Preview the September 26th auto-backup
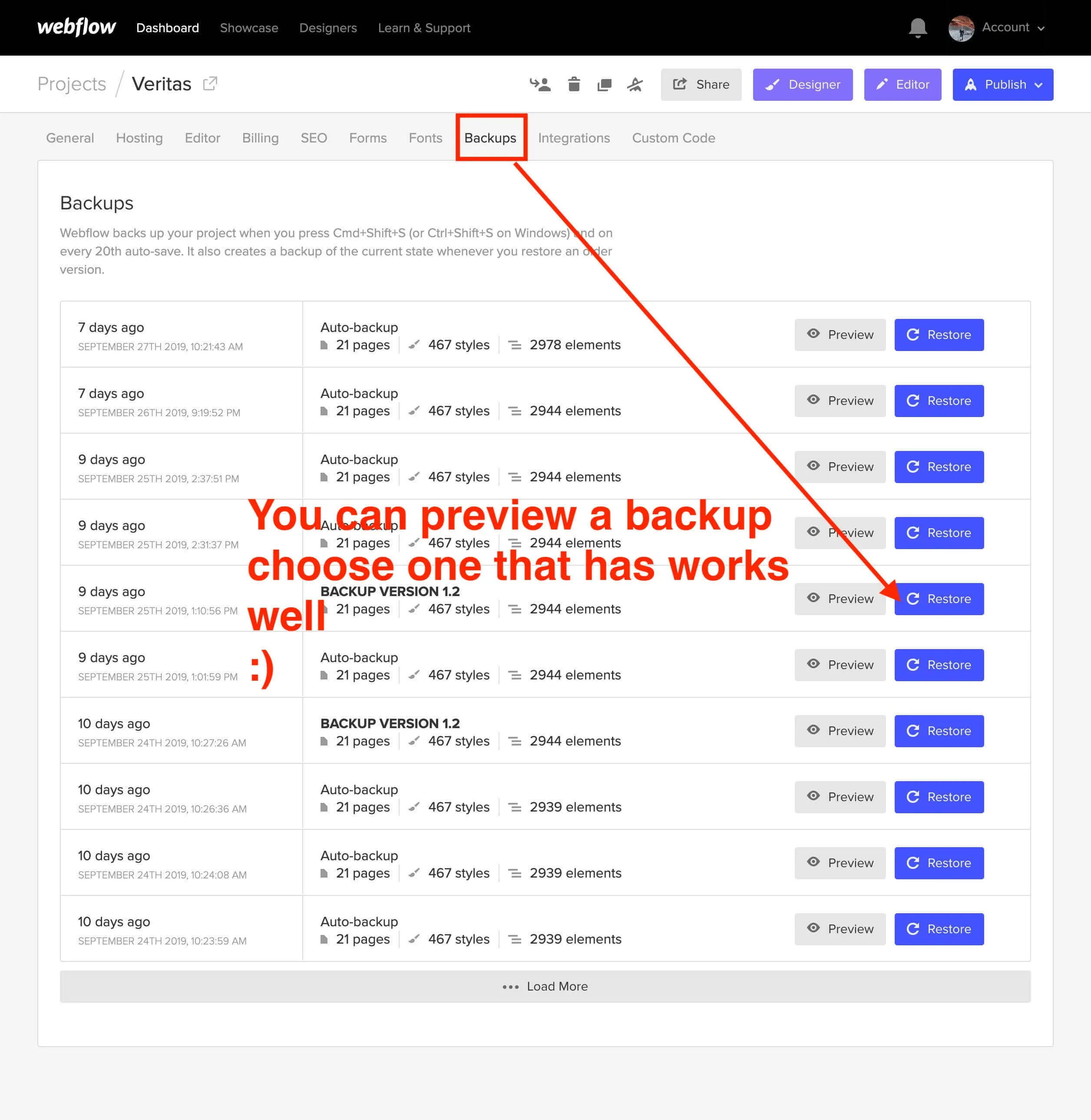 840,401
